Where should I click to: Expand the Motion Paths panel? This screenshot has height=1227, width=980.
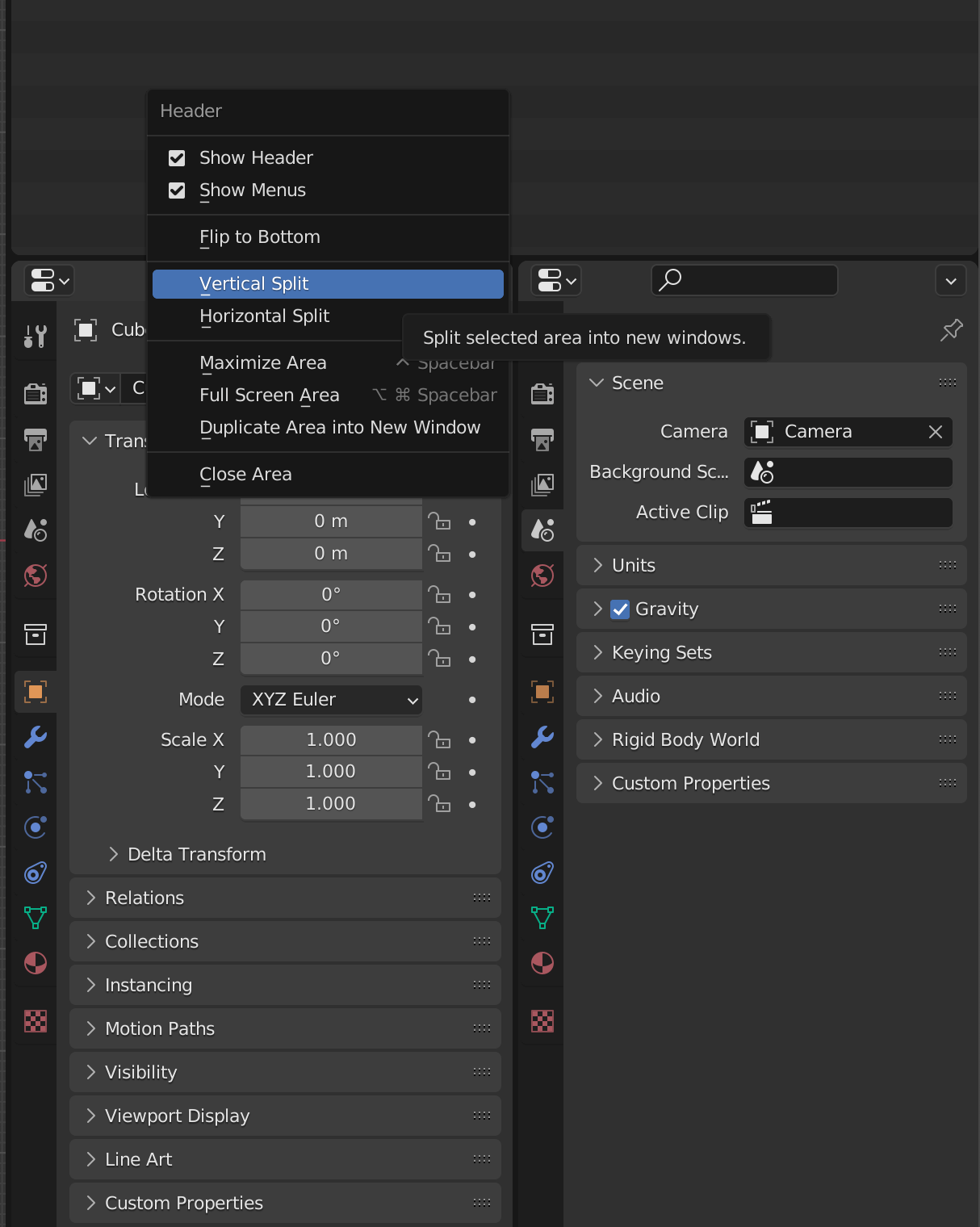[x=285, y=1029]
